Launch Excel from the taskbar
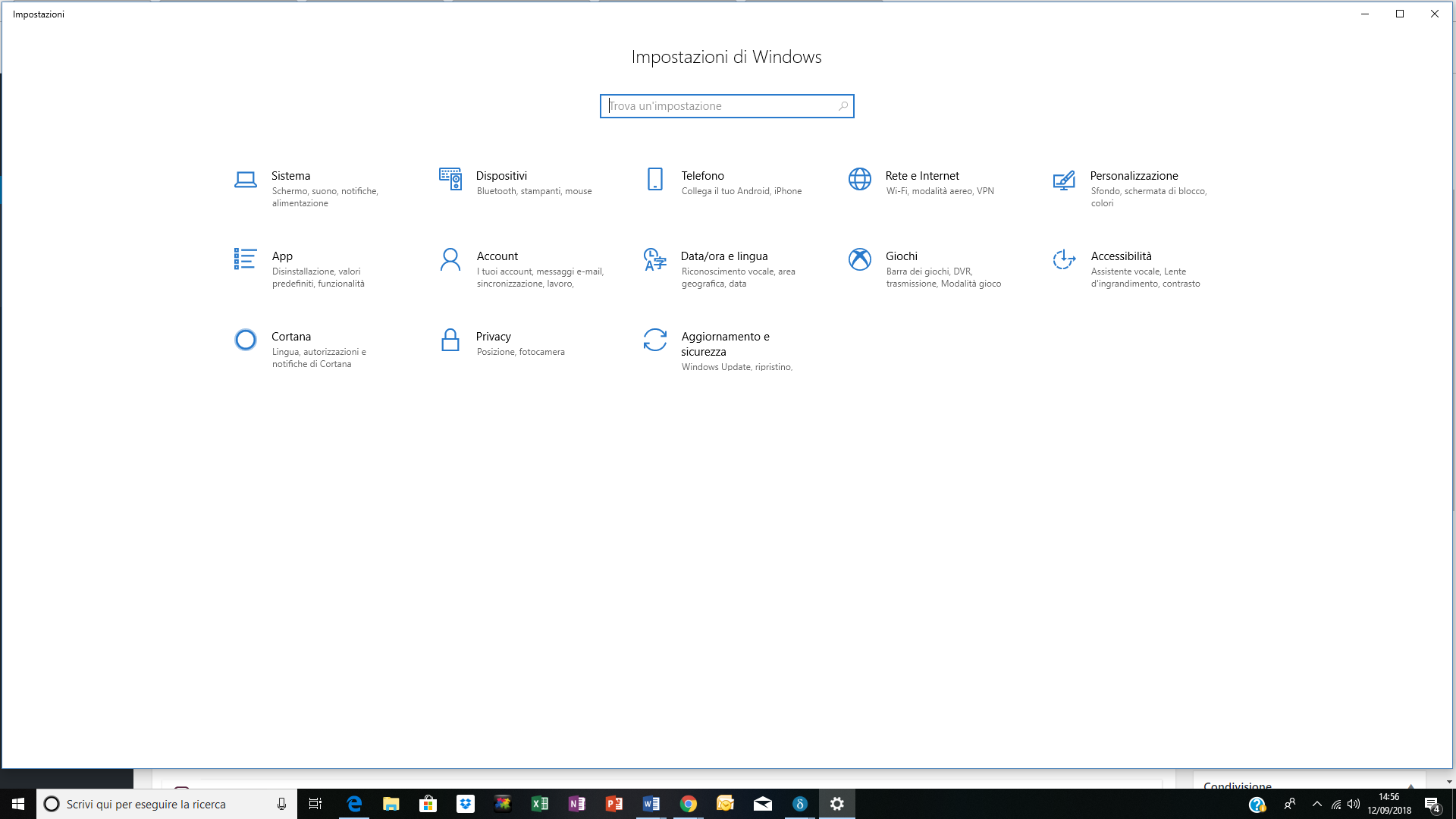1456x819 pixels. [540, 804]
